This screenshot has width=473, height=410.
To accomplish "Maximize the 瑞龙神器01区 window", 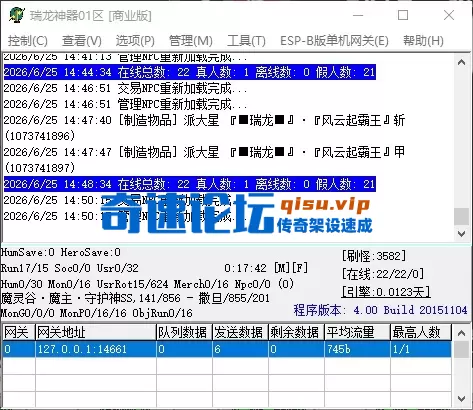I will tap(403, 15).
